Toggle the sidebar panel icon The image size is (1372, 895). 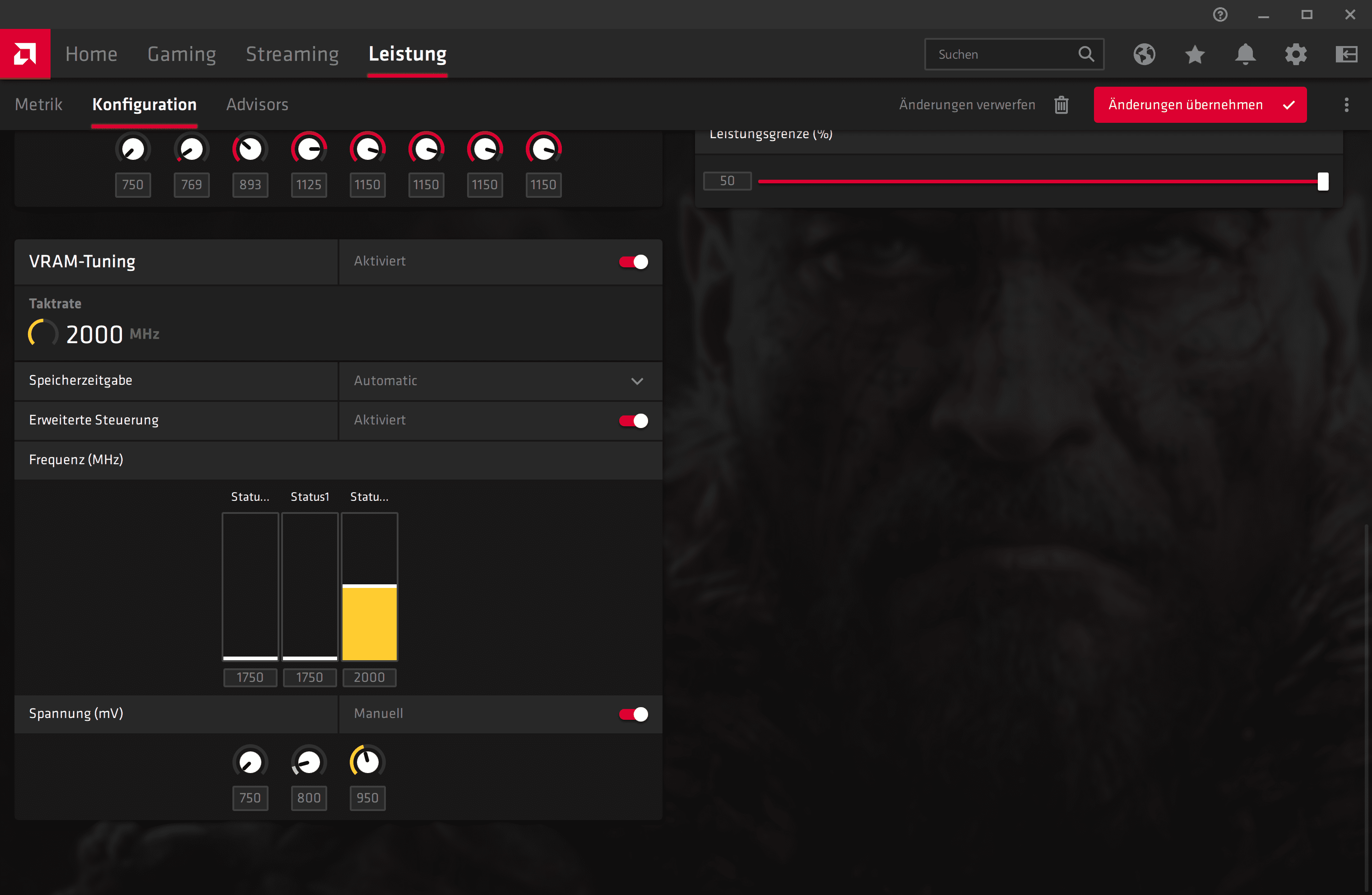point(1347,54)
